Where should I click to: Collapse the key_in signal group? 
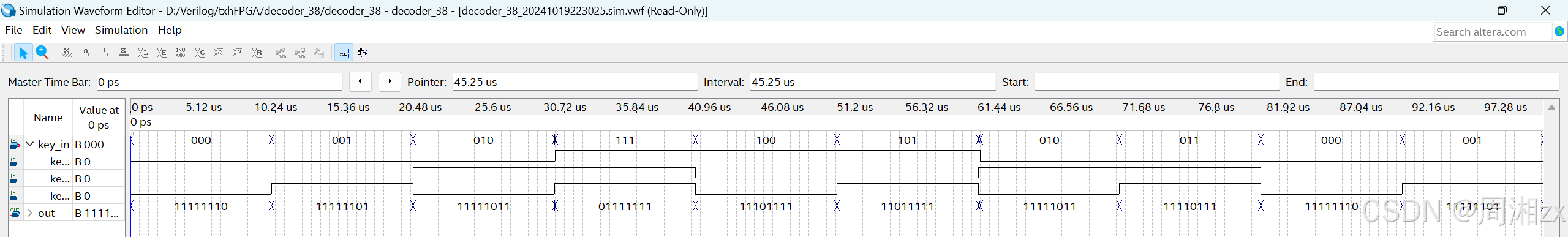[x=29, y=145]
